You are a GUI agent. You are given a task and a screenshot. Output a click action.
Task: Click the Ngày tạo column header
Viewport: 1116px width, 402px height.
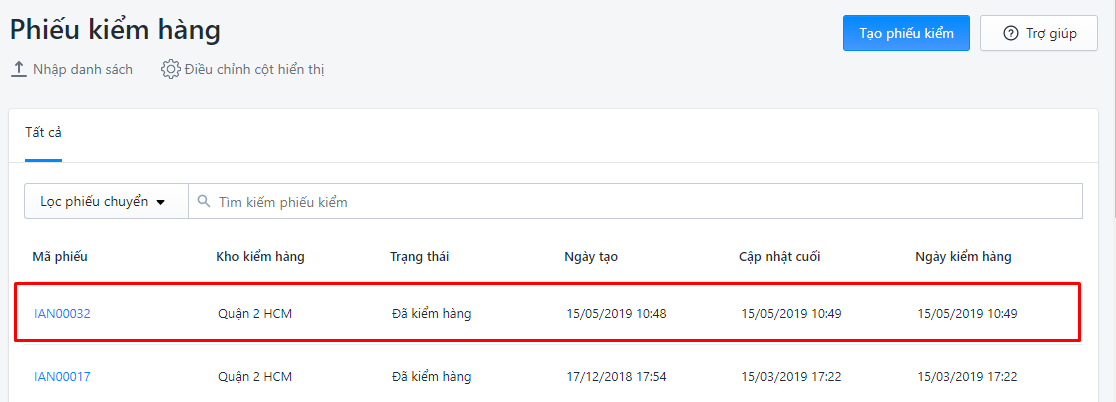tap(591, 257)
